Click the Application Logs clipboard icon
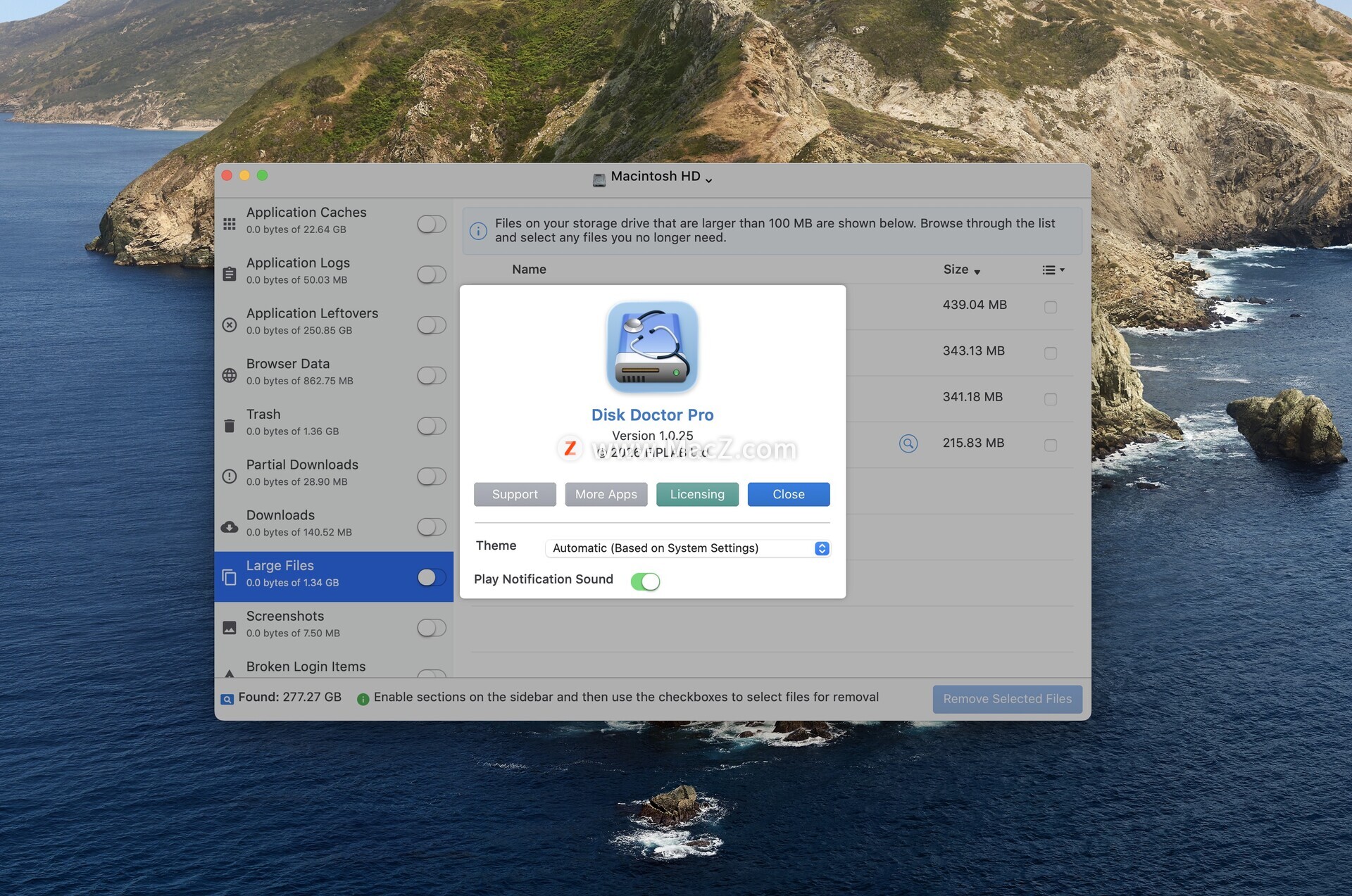The image size is (1352, 896). click(230, 274)
